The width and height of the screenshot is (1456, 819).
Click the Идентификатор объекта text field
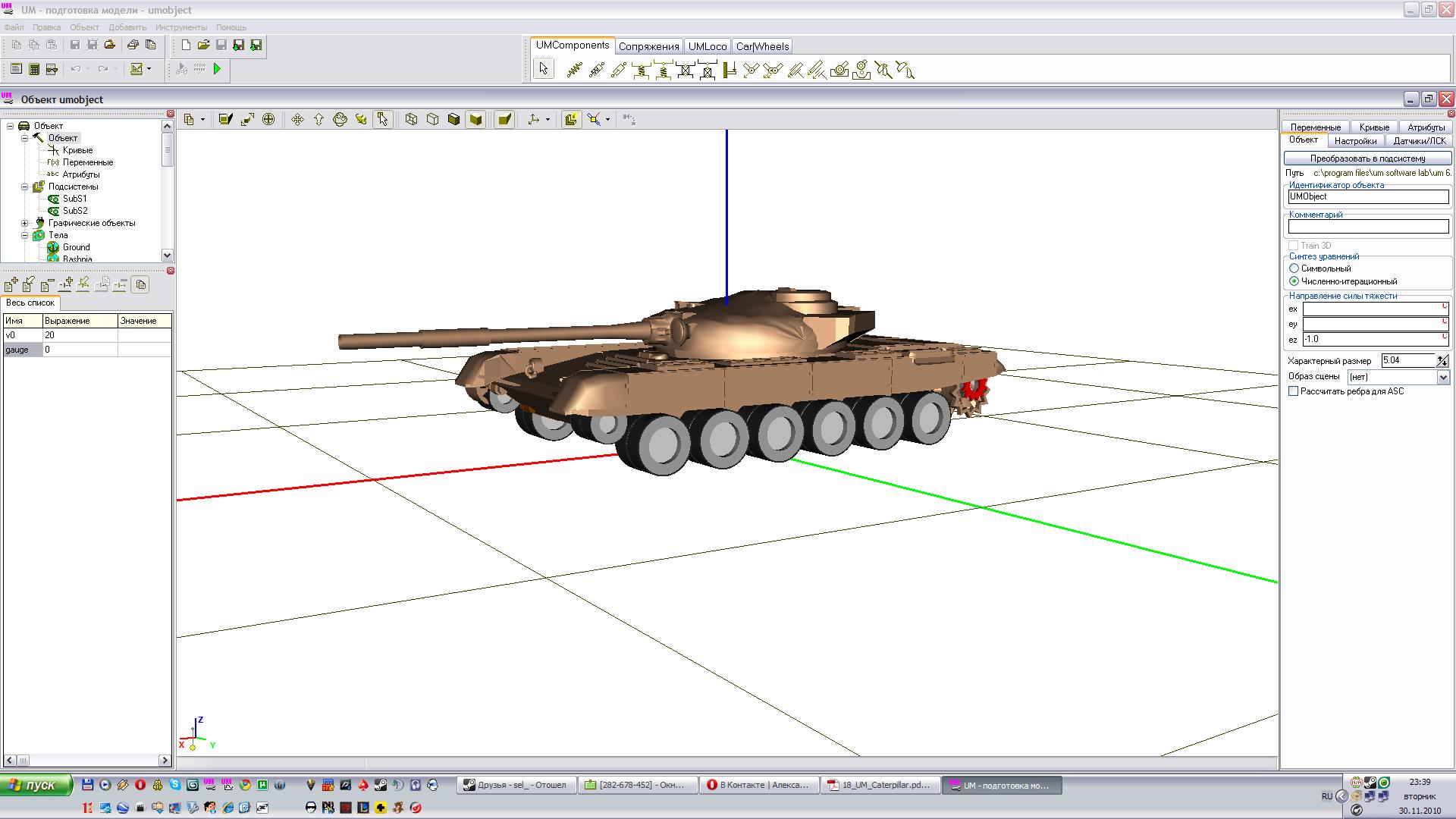pos(1367,196)
